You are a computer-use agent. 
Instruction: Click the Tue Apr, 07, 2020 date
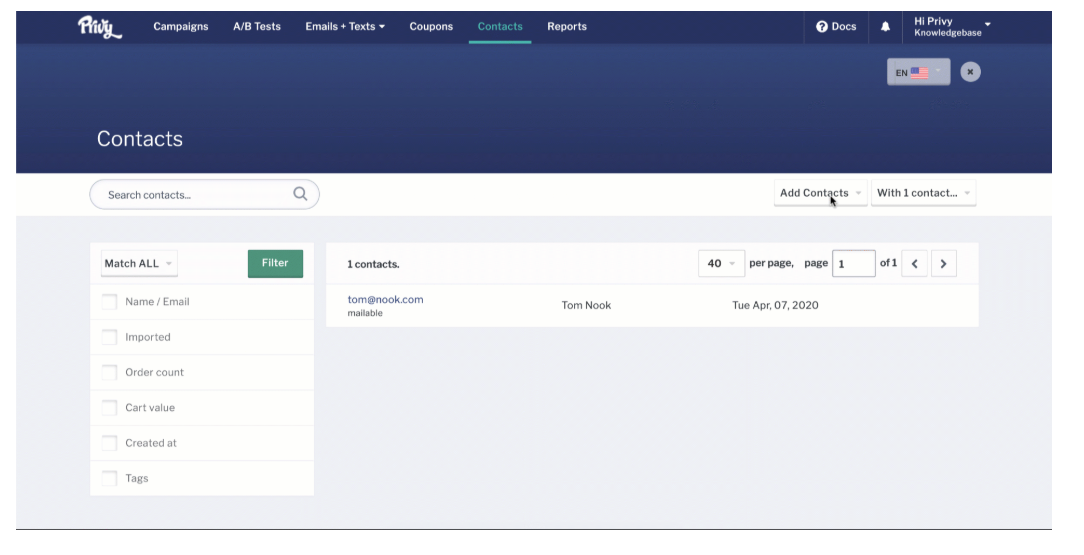click(x=775, y=305)
